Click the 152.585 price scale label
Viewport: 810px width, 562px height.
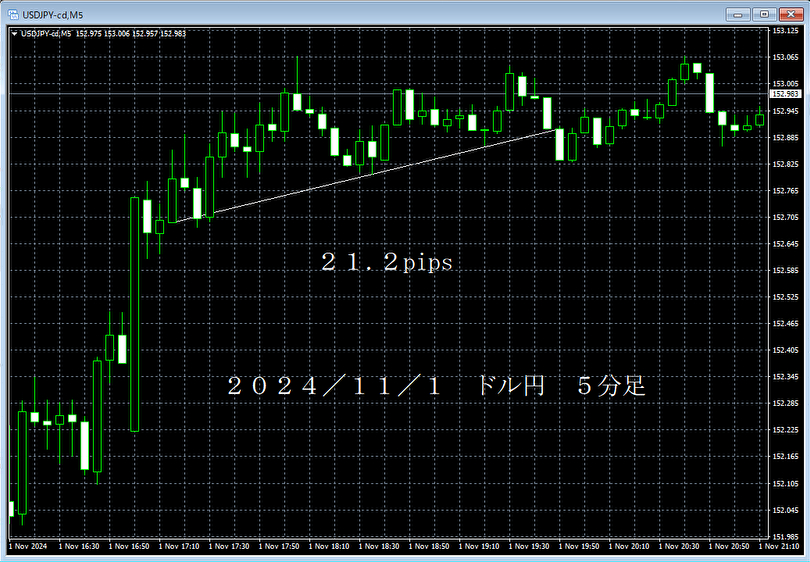[x=785, y=270]
